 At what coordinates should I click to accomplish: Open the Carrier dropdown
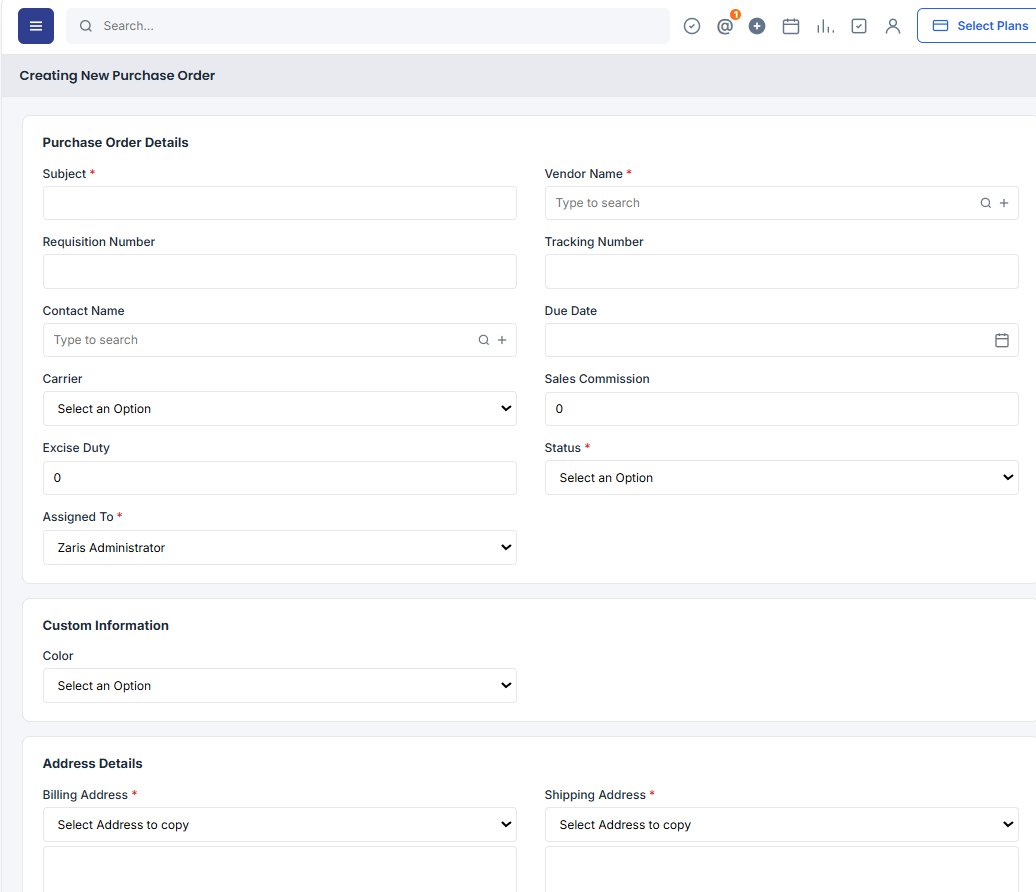(x=279, y=409)
